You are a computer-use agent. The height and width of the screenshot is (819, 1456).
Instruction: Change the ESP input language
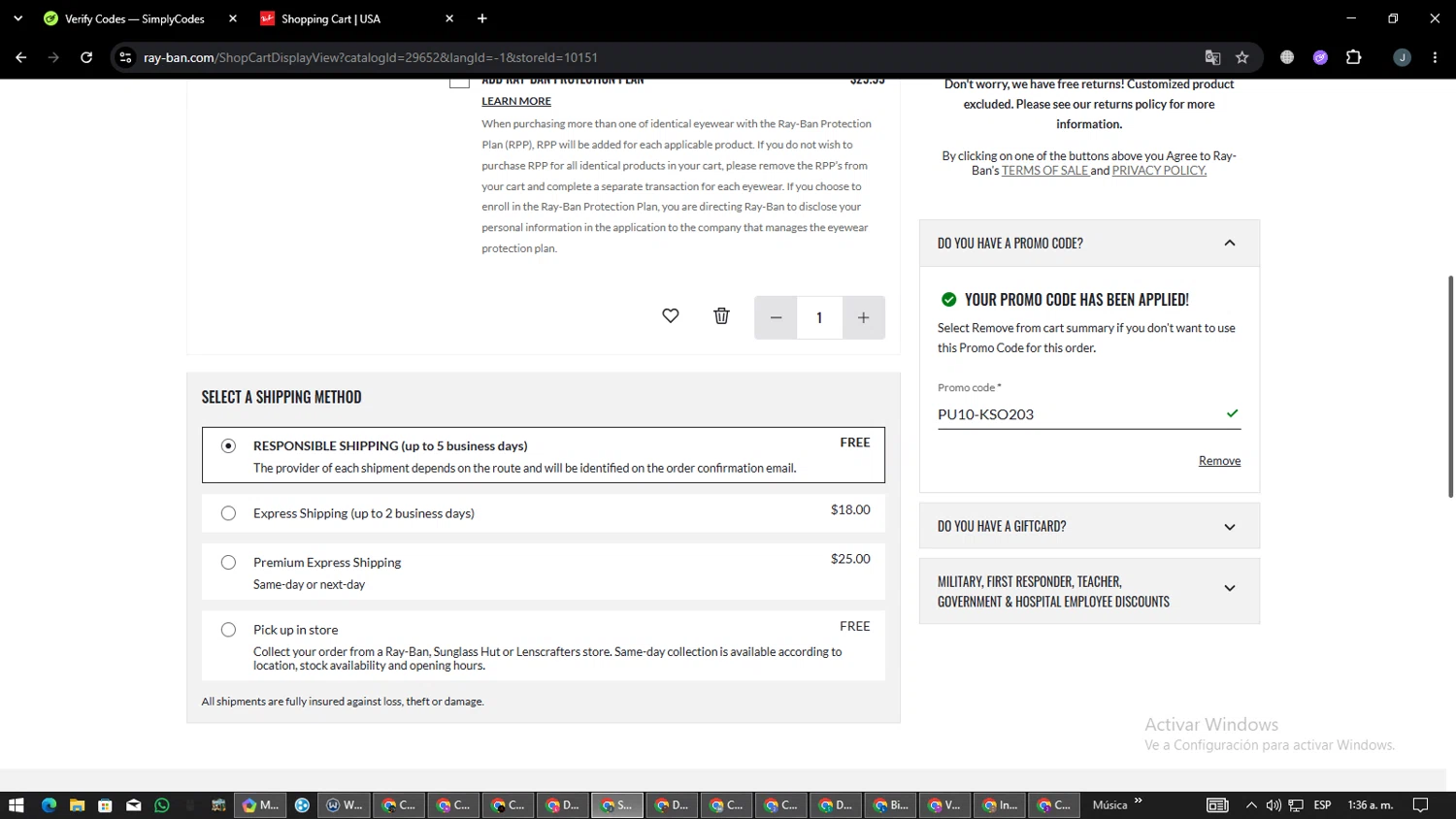click(x=1322, y=805)
